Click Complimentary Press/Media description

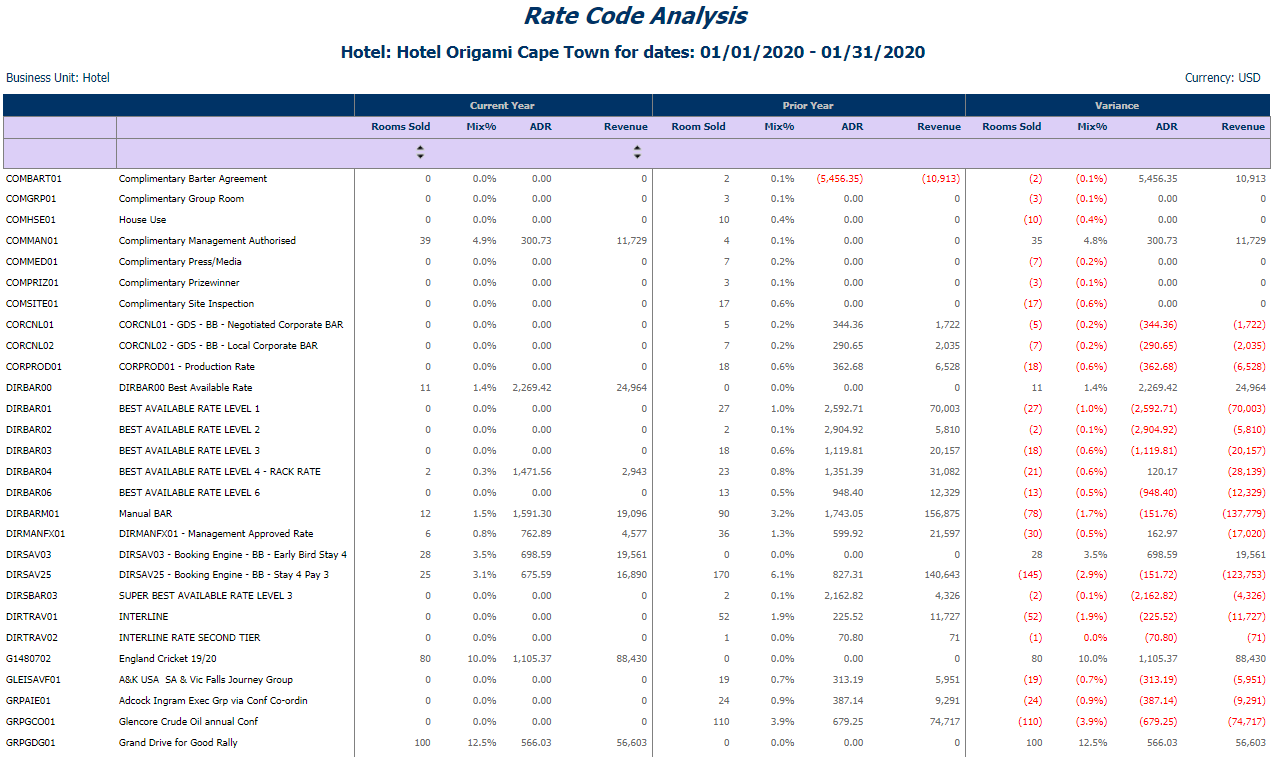tap(180, 262)
